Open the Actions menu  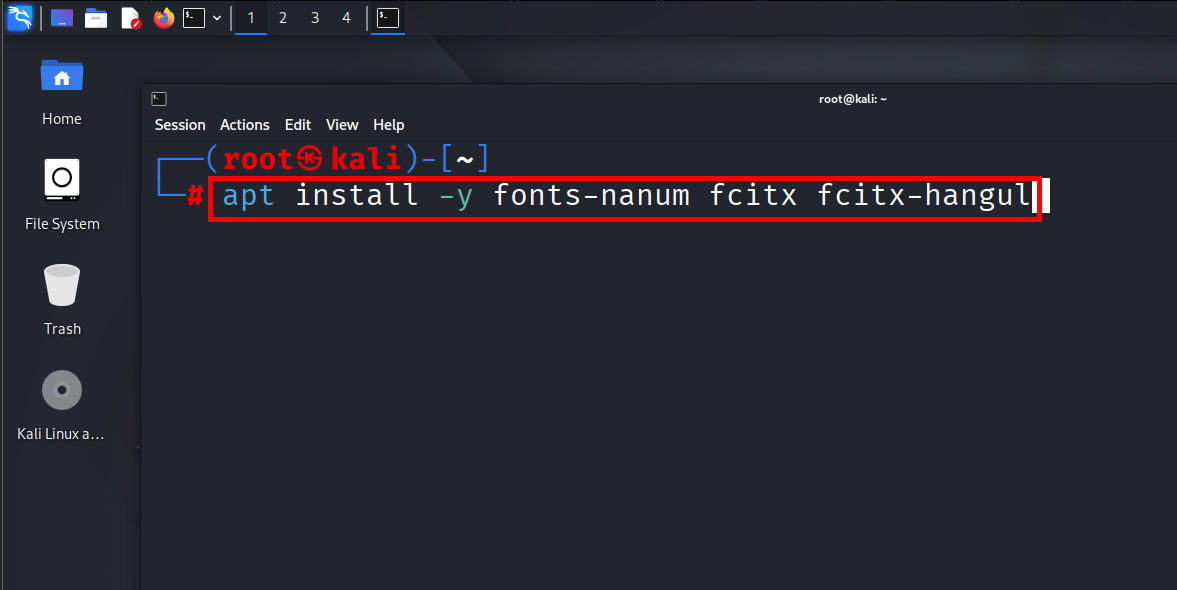pos(245,125)
